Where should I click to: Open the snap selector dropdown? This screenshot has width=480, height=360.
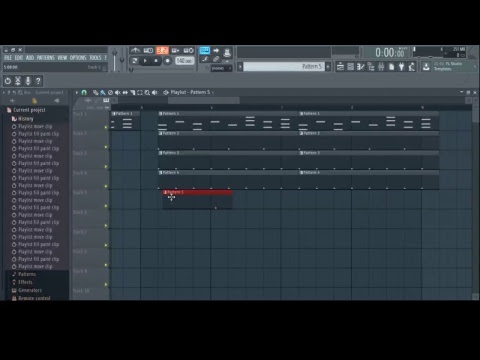pos(221,68)
